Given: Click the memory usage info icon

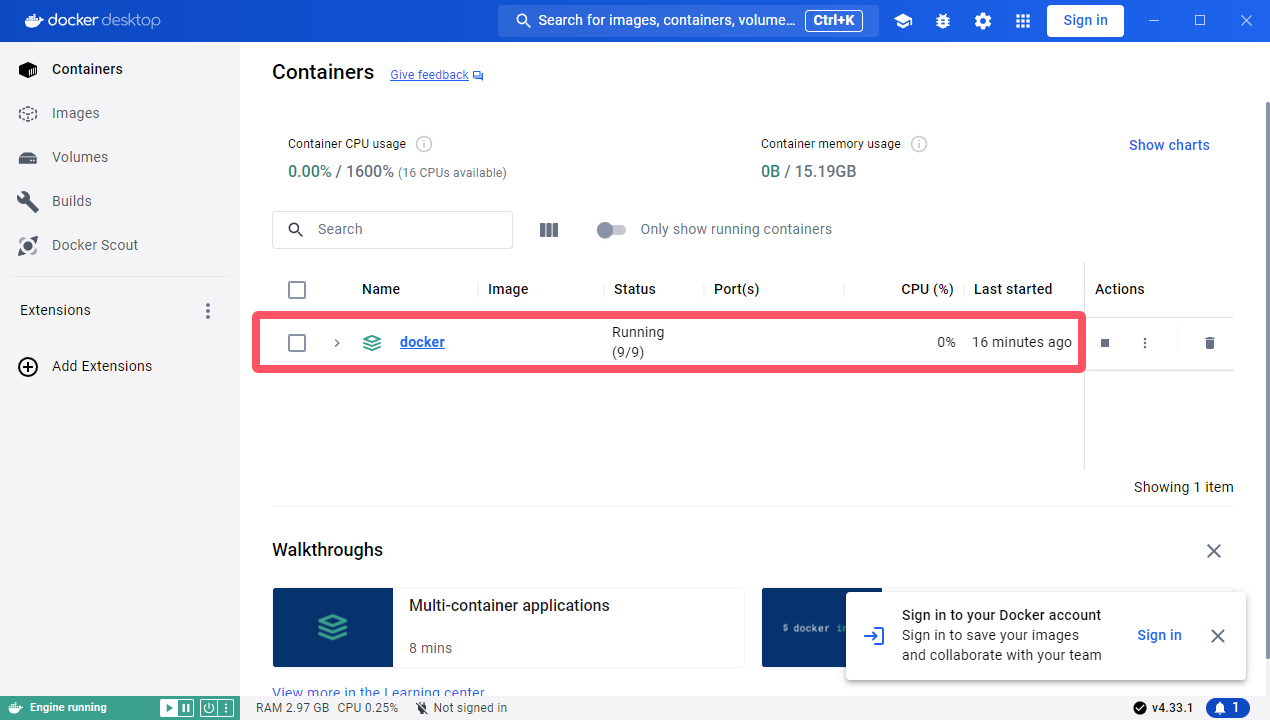Looking at the screenshot, I should coord(919,144).
